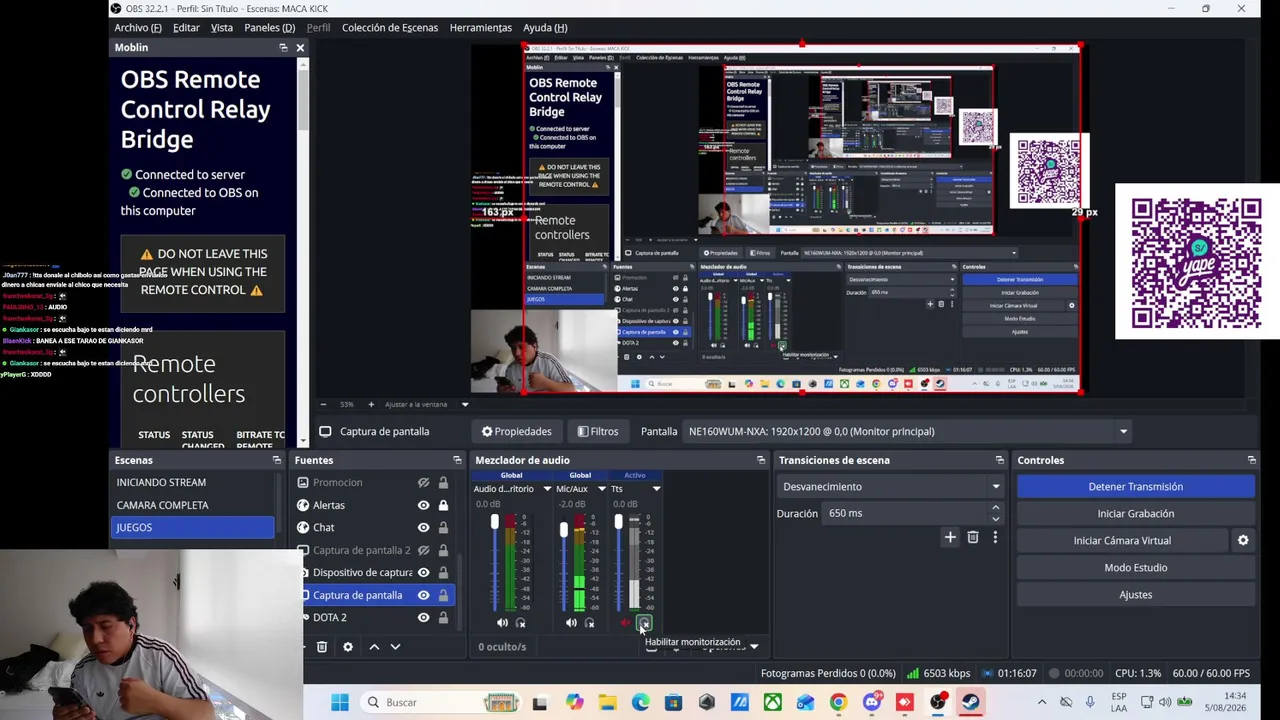
Task: Move selected source down
Action: coord(395,647)
